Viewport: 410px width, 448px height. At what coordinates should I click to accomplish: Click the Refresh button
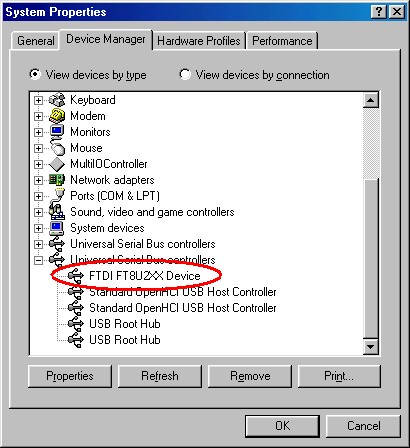[160, 376]
